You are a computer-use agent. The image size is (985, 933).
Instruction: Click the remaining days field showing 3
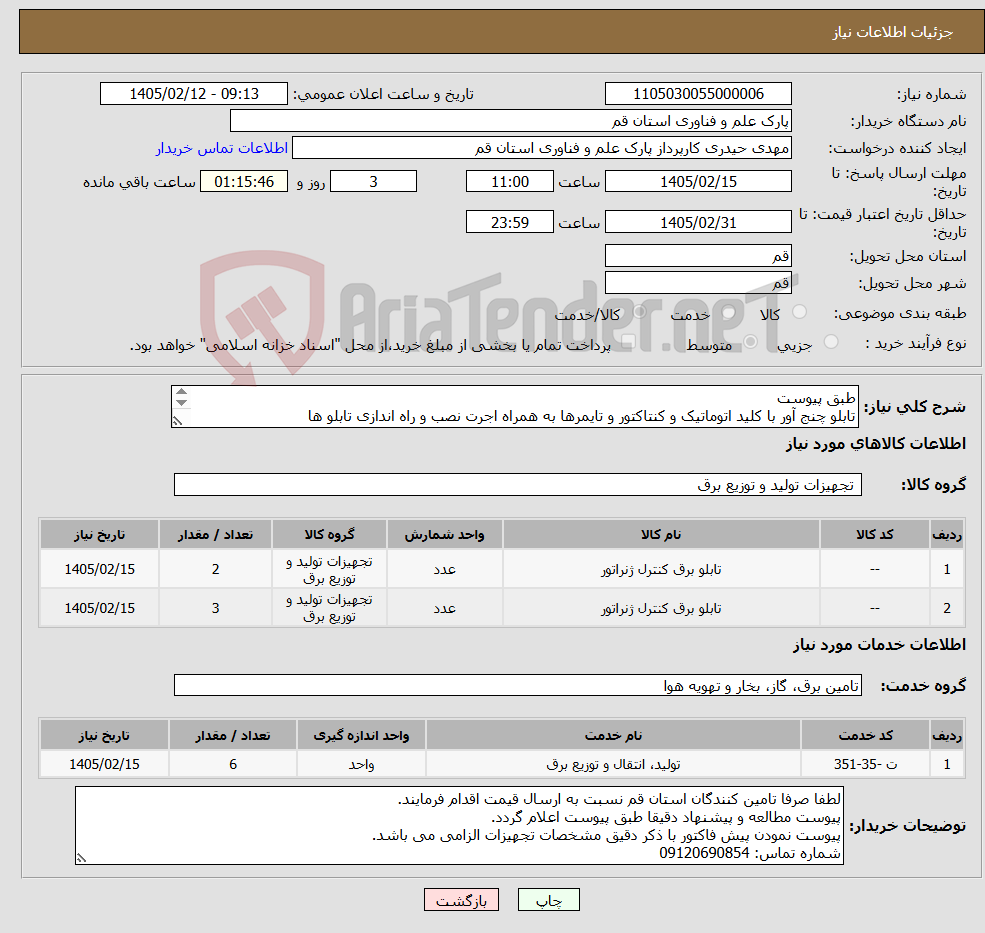coord(373,182)
